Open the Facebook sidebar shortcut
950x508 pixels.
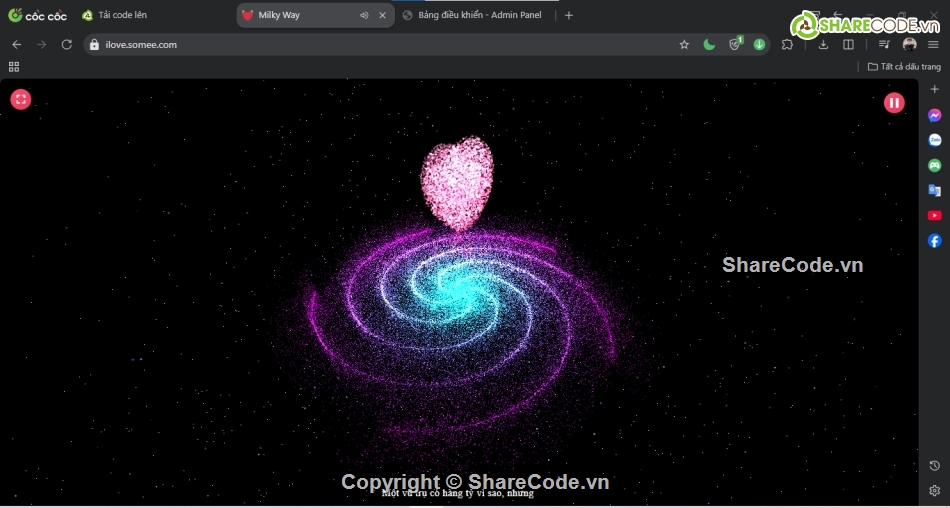point(934,241)
